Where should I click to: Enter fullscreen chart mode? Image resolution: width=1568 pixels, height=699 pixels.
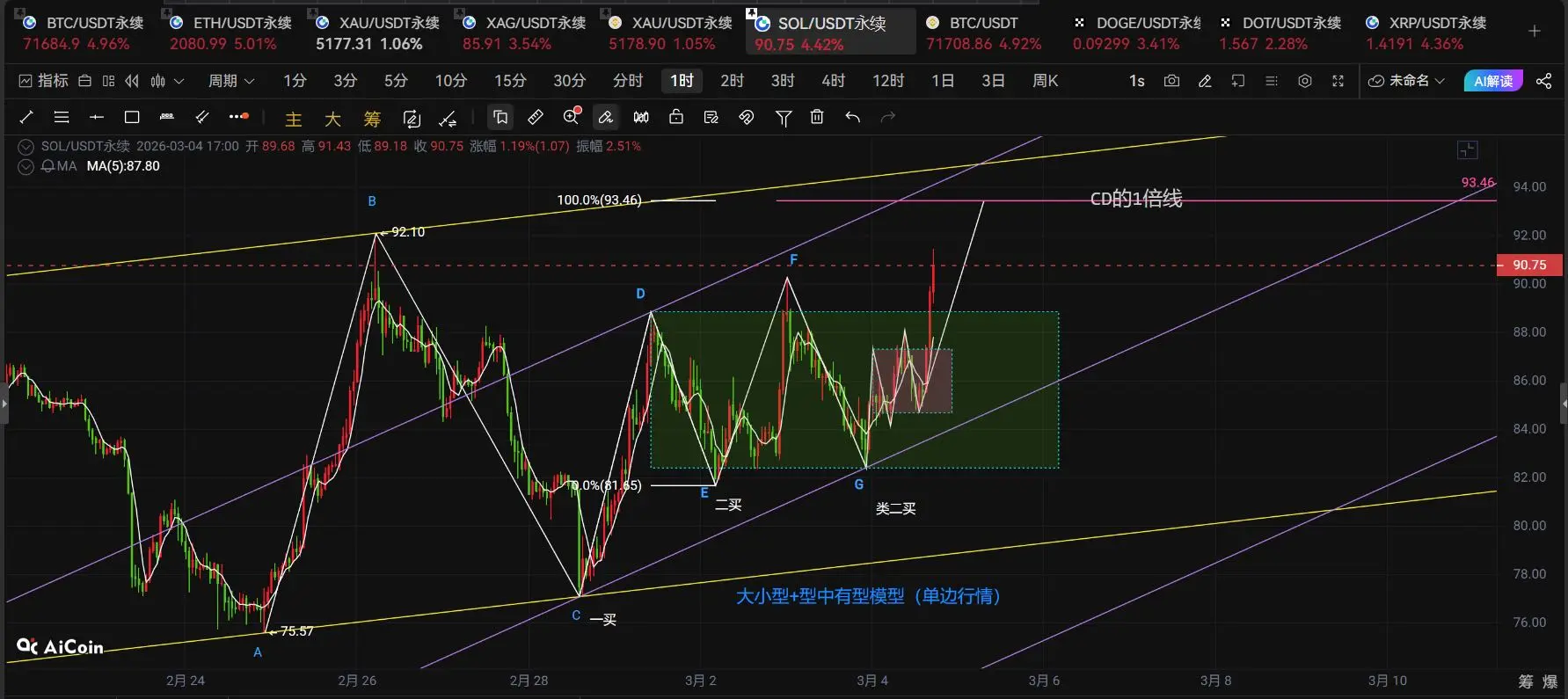[1338, 81]
